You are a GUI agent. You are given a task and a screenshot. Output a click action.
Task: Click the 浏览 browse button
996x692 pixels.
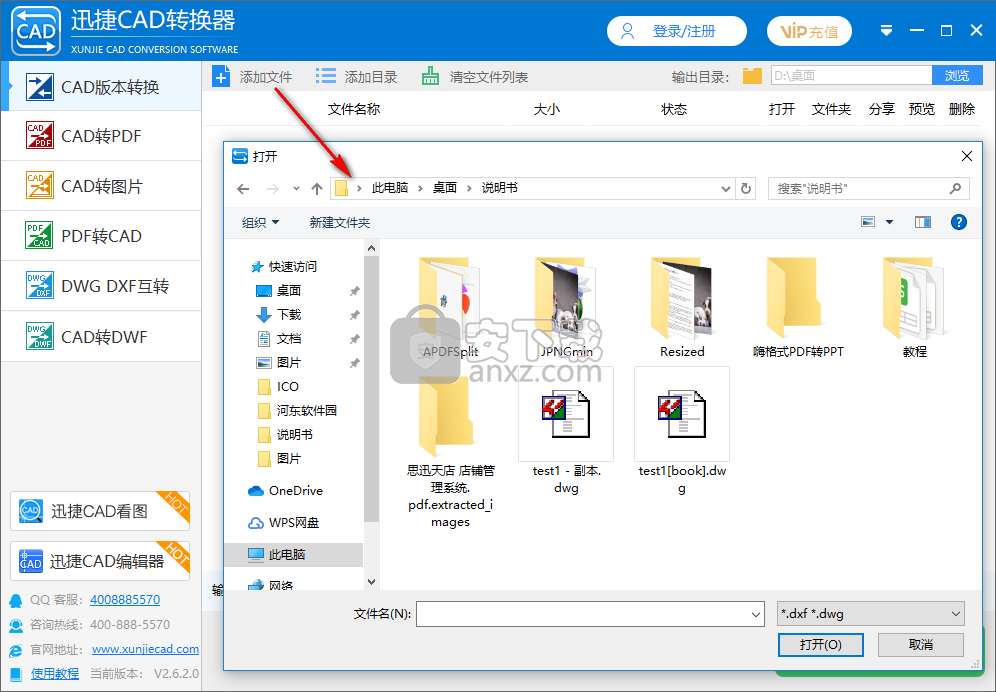click(957, 76)
